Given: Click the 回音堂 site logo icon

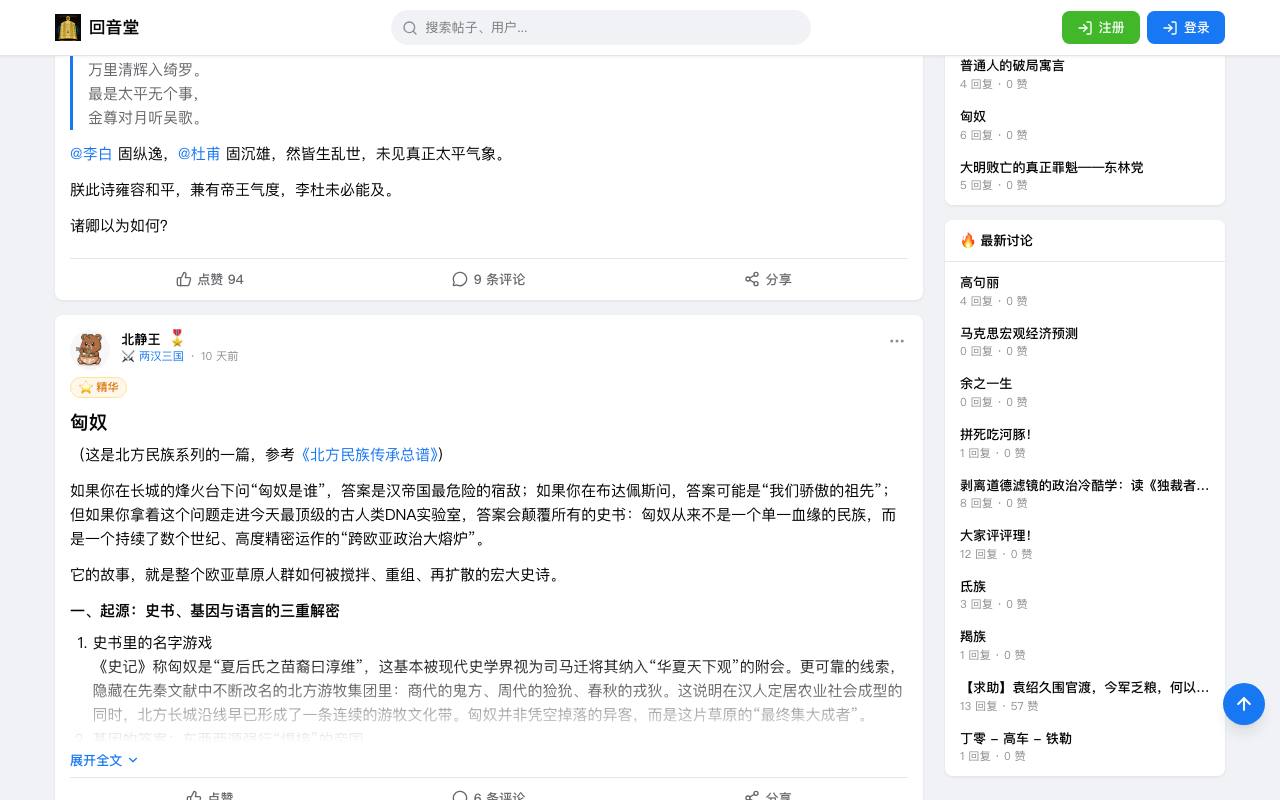Looking at the screenshot, I should click(68, 28).
